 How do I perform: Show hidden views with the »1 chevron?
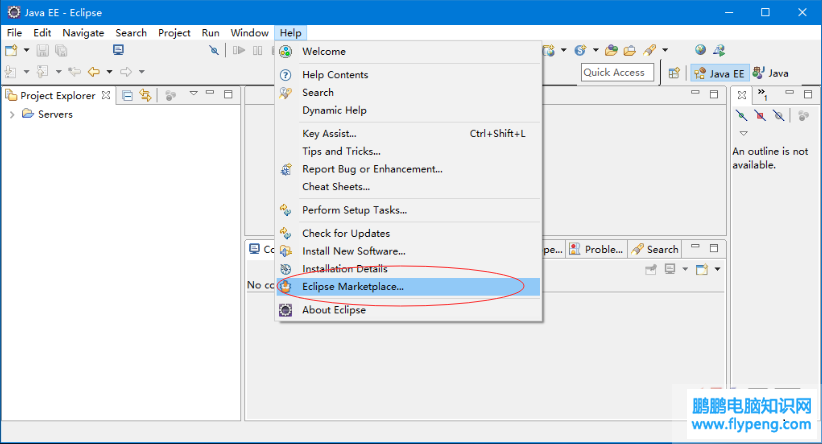click(762, 94)
